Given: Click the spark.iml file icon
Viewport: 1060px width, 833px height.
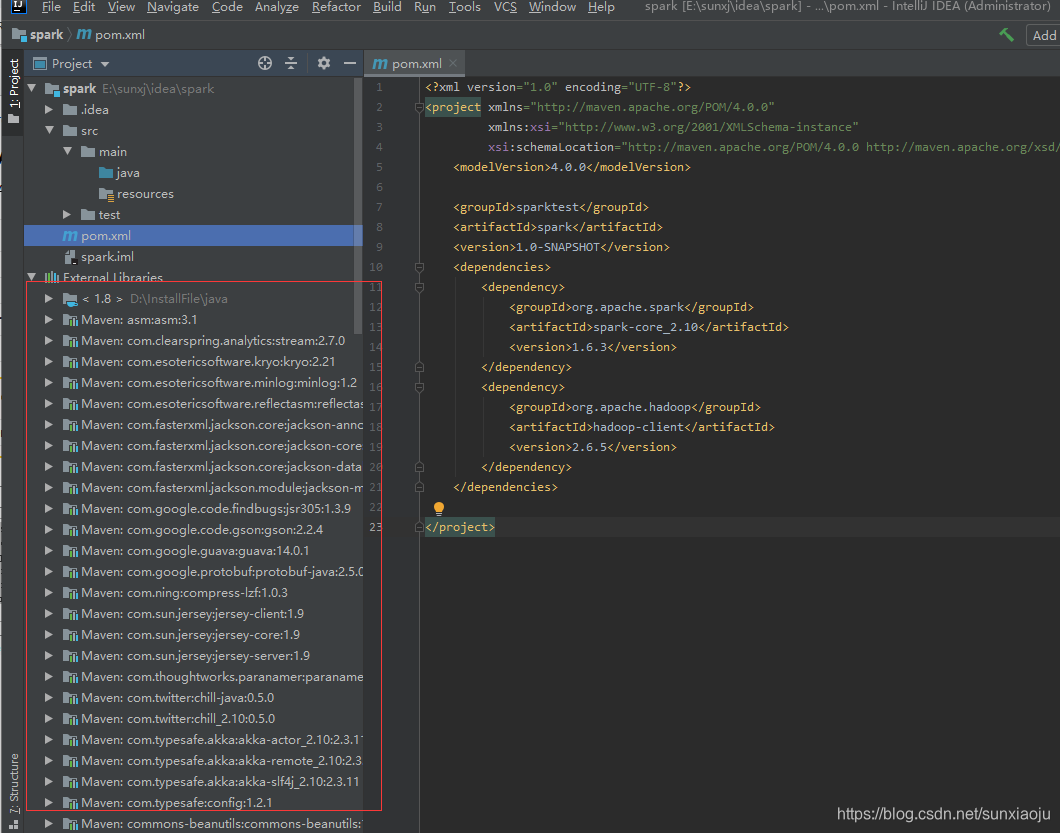Looking at the screenshot, I should click(70, 257).
